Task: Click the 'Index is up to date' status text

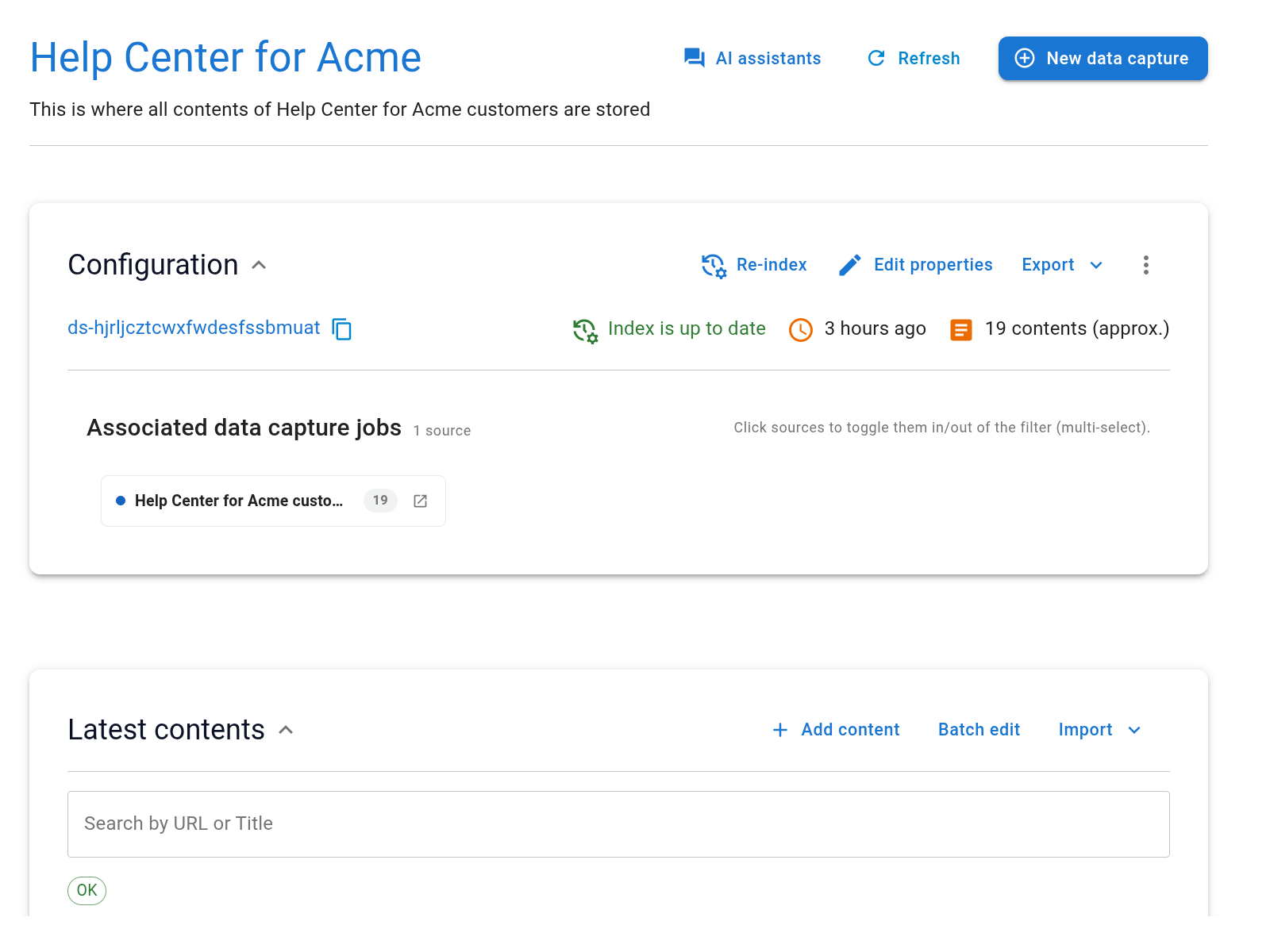Action: pyautogui.click(x=687, y=328)
